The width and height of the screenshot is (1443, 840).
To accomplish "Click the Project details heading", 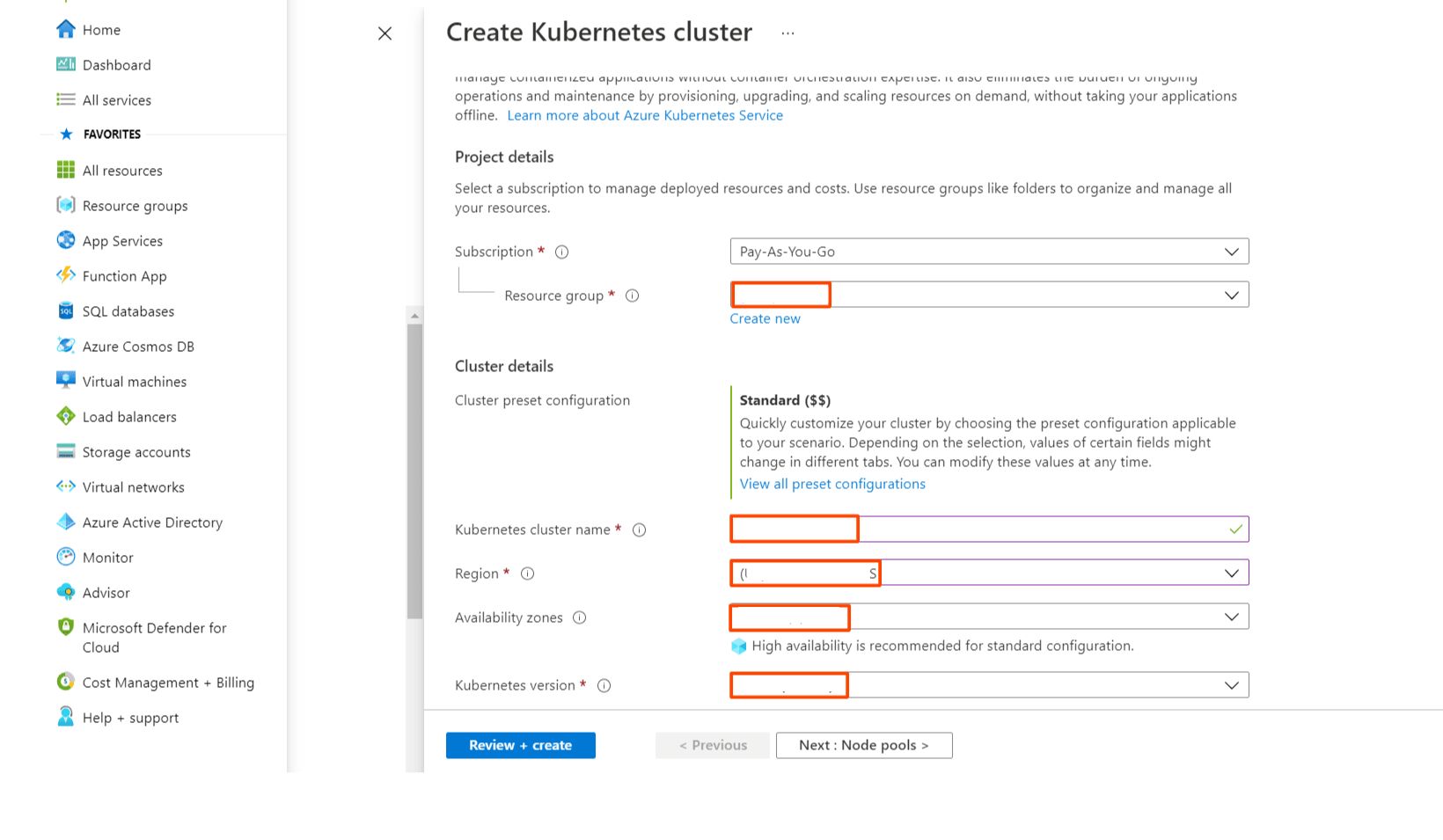I will click(x=504, y=157).
